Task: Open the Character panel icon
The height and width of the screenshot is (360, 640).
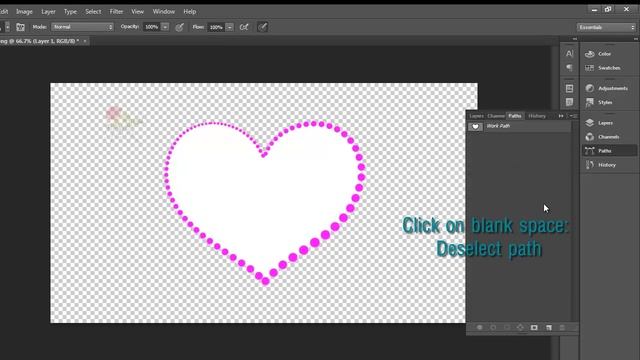Action: pyautogui.click(x=569, y=53)
